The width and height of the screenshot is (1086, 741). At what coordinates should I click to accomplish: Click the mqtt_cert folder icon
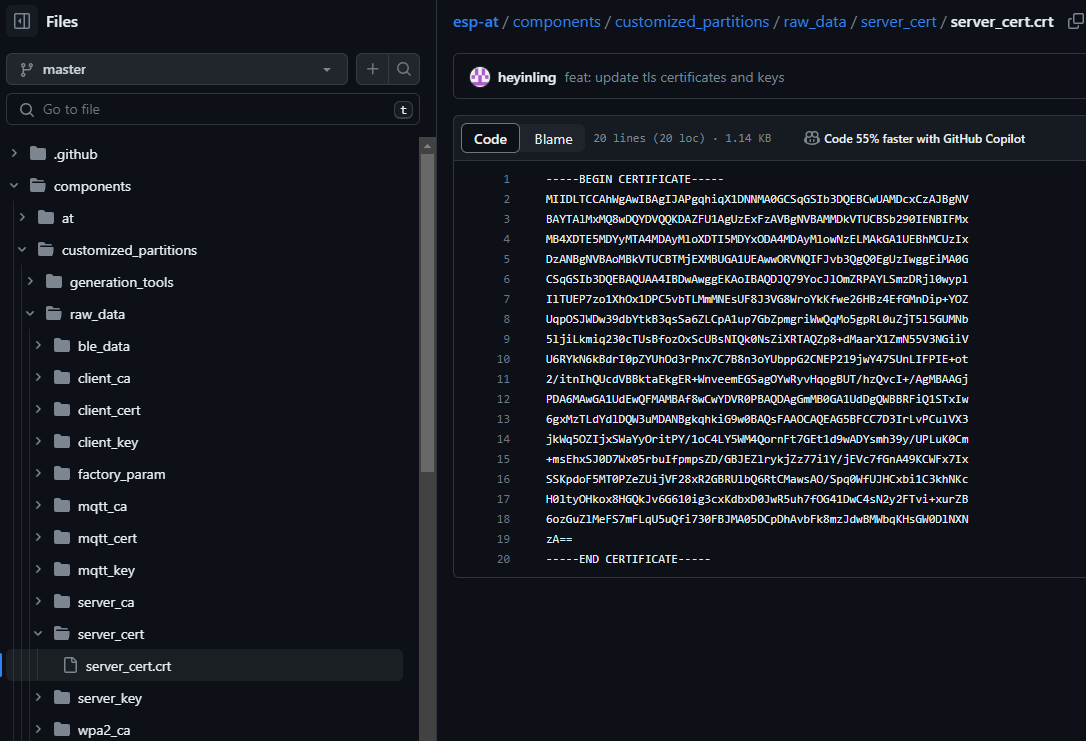[x=62, y=537]
